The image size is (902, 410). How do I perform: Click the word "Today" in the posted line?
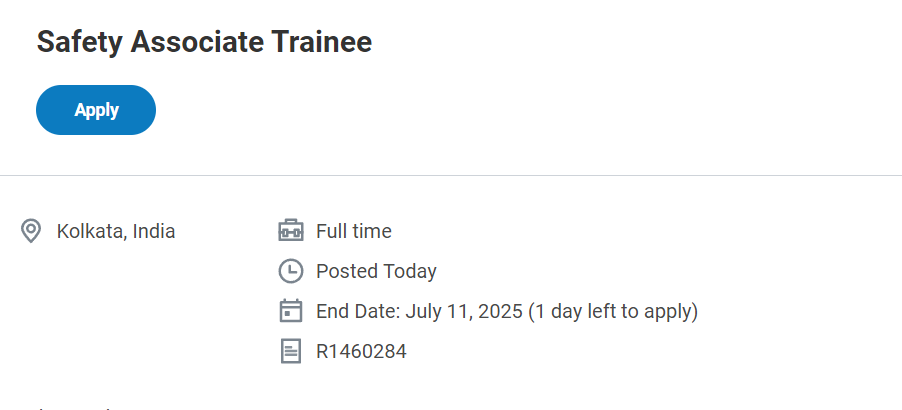coord(410,272)
